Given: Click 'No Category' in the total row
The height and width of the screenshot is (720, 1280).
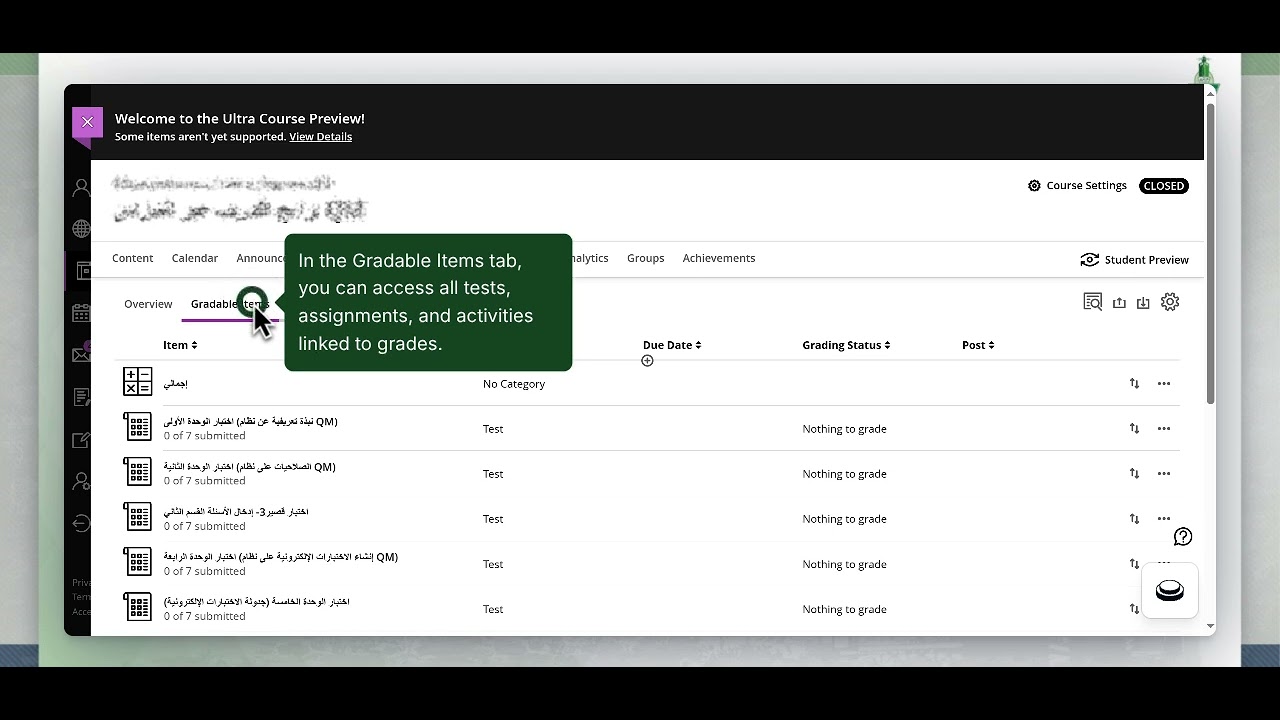Looking at the screenshot, I should click(x=514, y=384).
